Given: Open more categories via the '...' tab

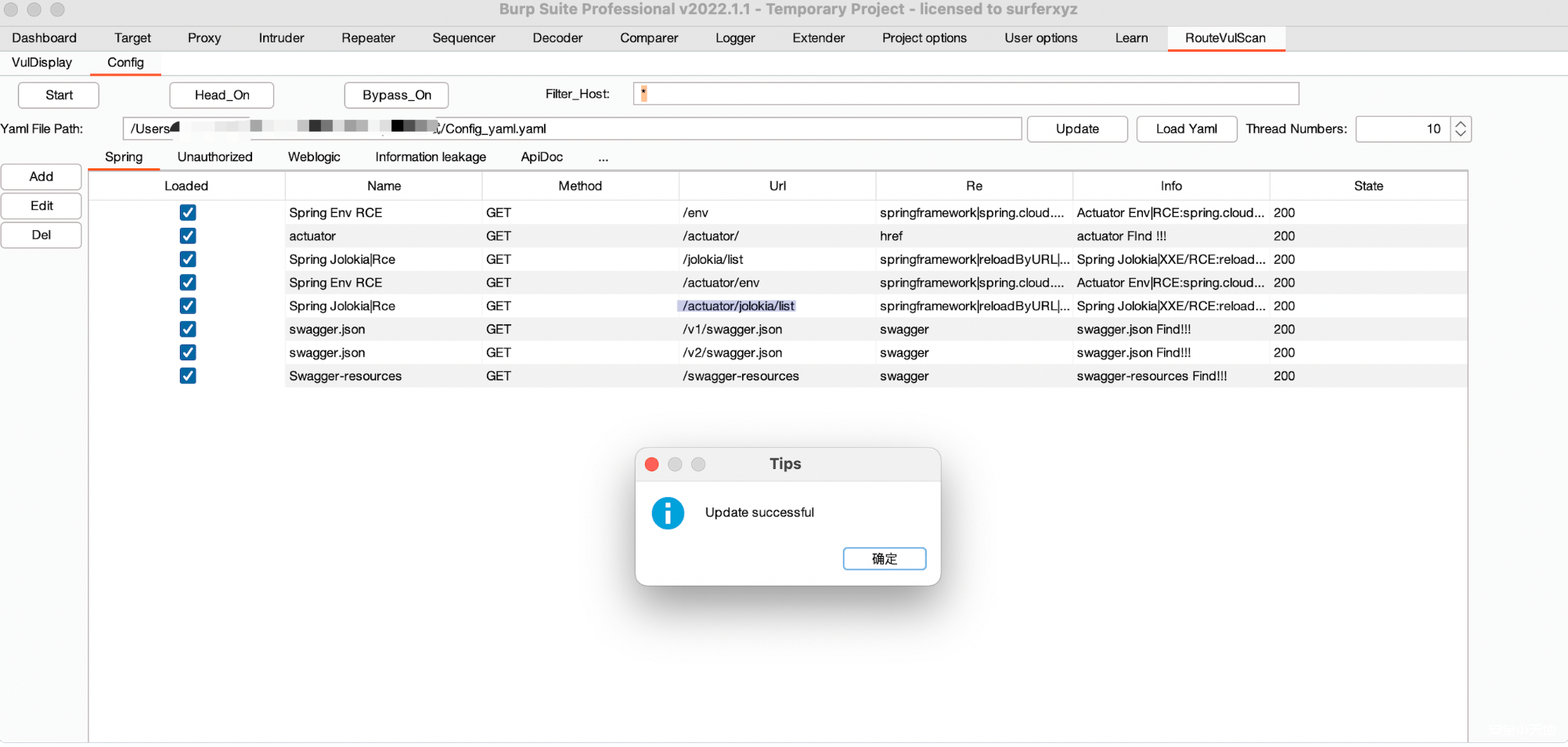Looking at the screenshot, I should coord(602,157).
